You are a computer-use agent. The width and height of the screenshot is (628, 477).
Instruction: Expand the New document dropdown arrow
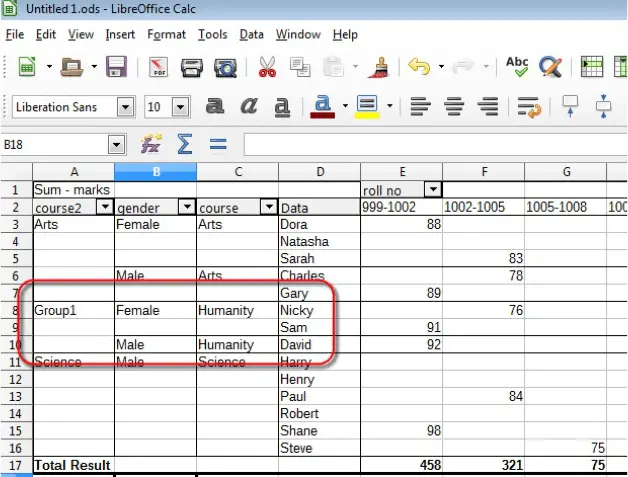(x=49, y=66)
